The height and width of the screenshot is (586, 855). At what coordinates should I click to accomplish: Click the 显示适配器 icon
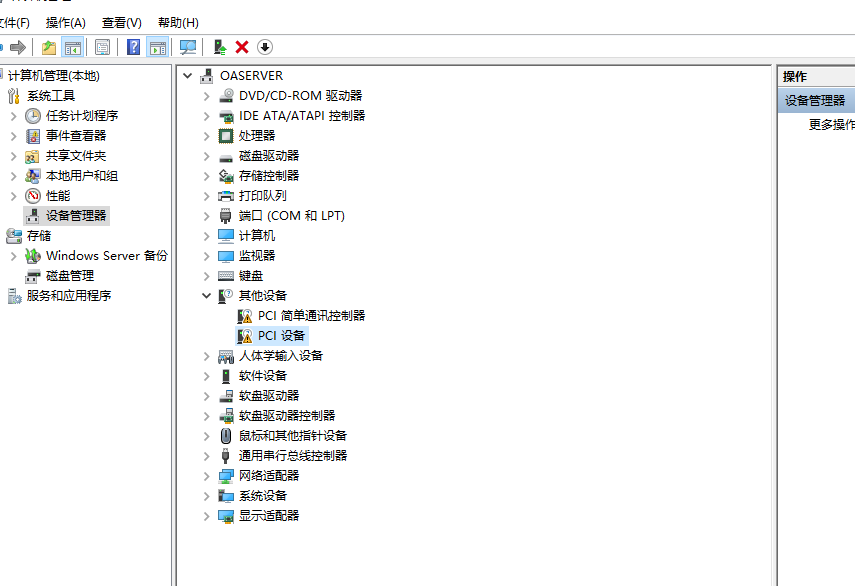coord(226,516)
